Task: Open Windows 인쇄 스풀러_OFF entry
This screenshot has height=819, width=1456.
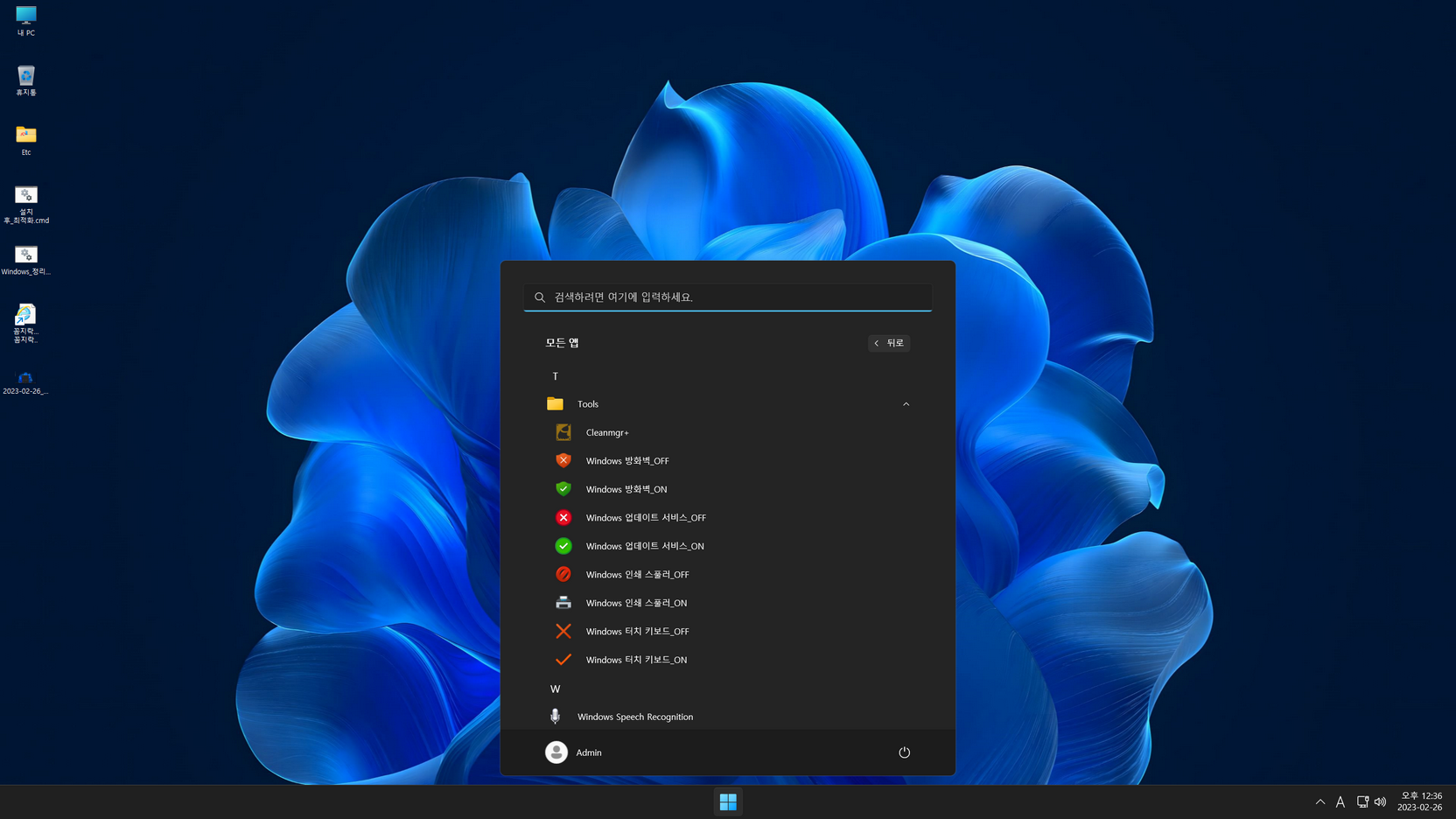Action: (728, 574)
